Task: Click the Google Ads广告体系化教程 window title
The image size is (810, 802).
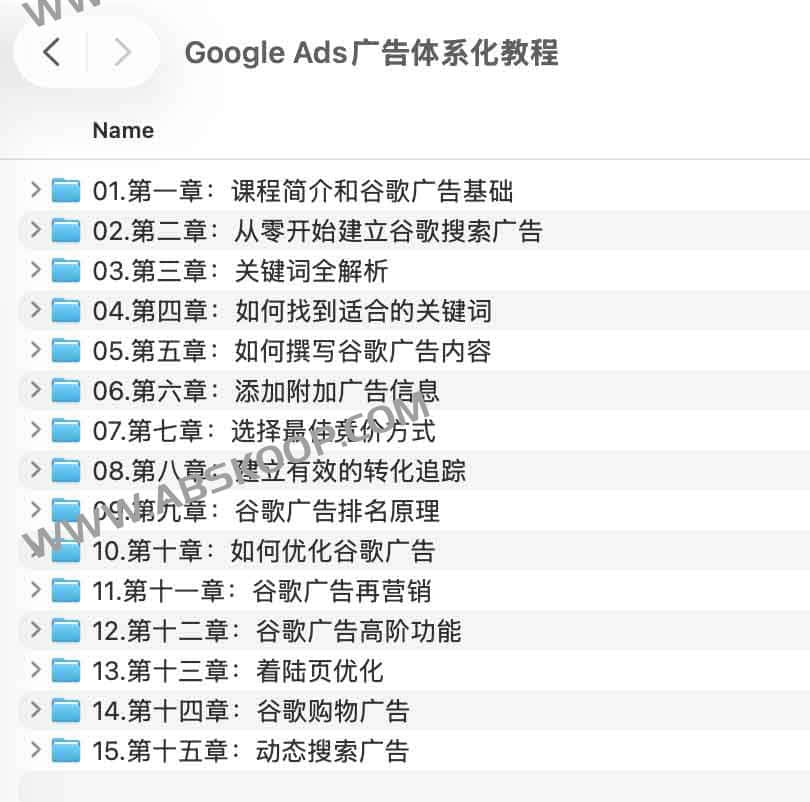Action: tap(371, 52)
